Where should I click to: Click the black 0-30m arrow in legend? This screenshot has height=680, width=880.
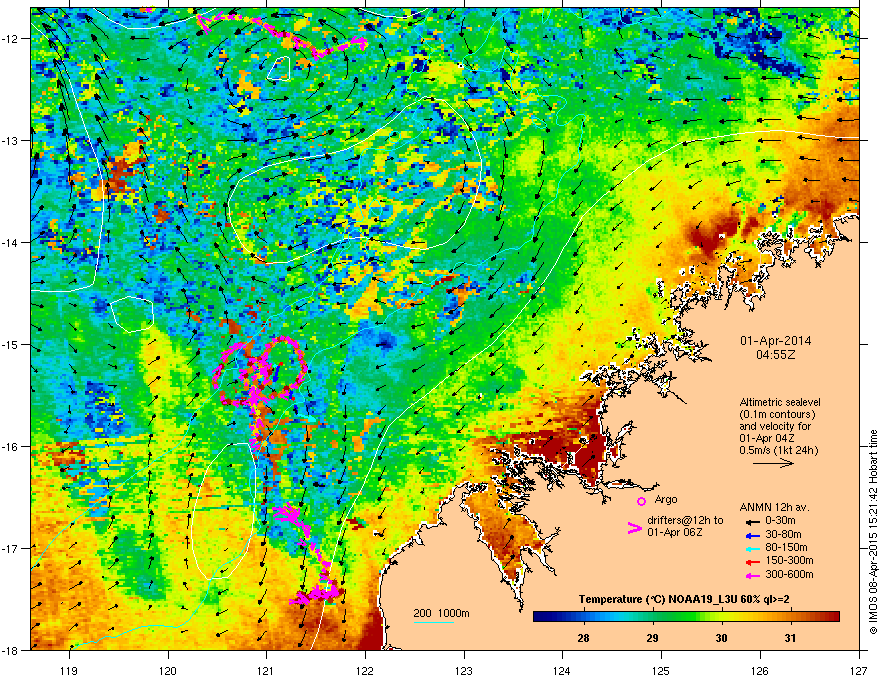coord(751,521)
